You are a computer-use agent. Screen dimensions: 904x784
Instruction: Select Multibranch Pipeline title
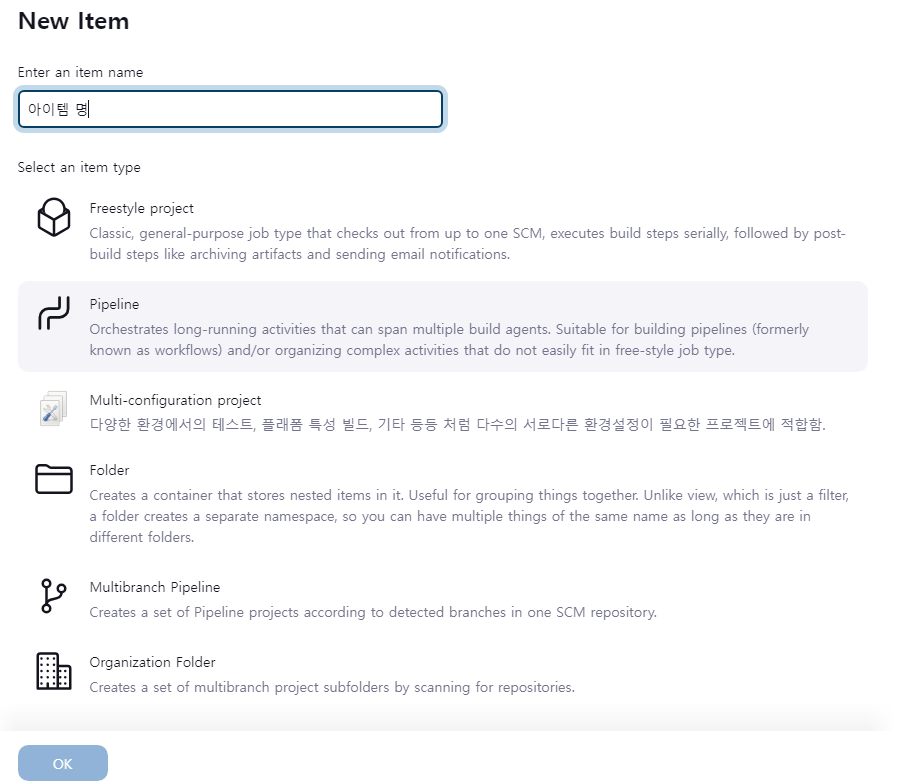[x=155, y=587]
